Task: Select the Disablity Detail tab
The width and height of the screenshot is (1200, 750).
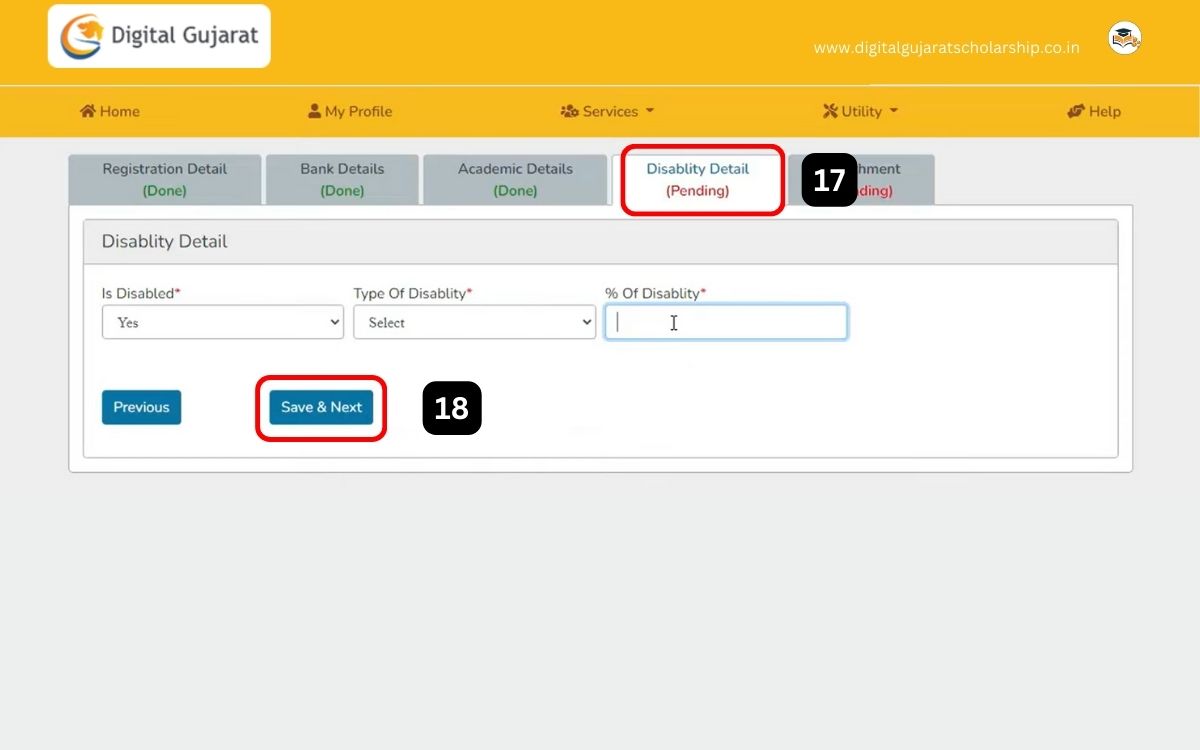Action: pos(698,180)
